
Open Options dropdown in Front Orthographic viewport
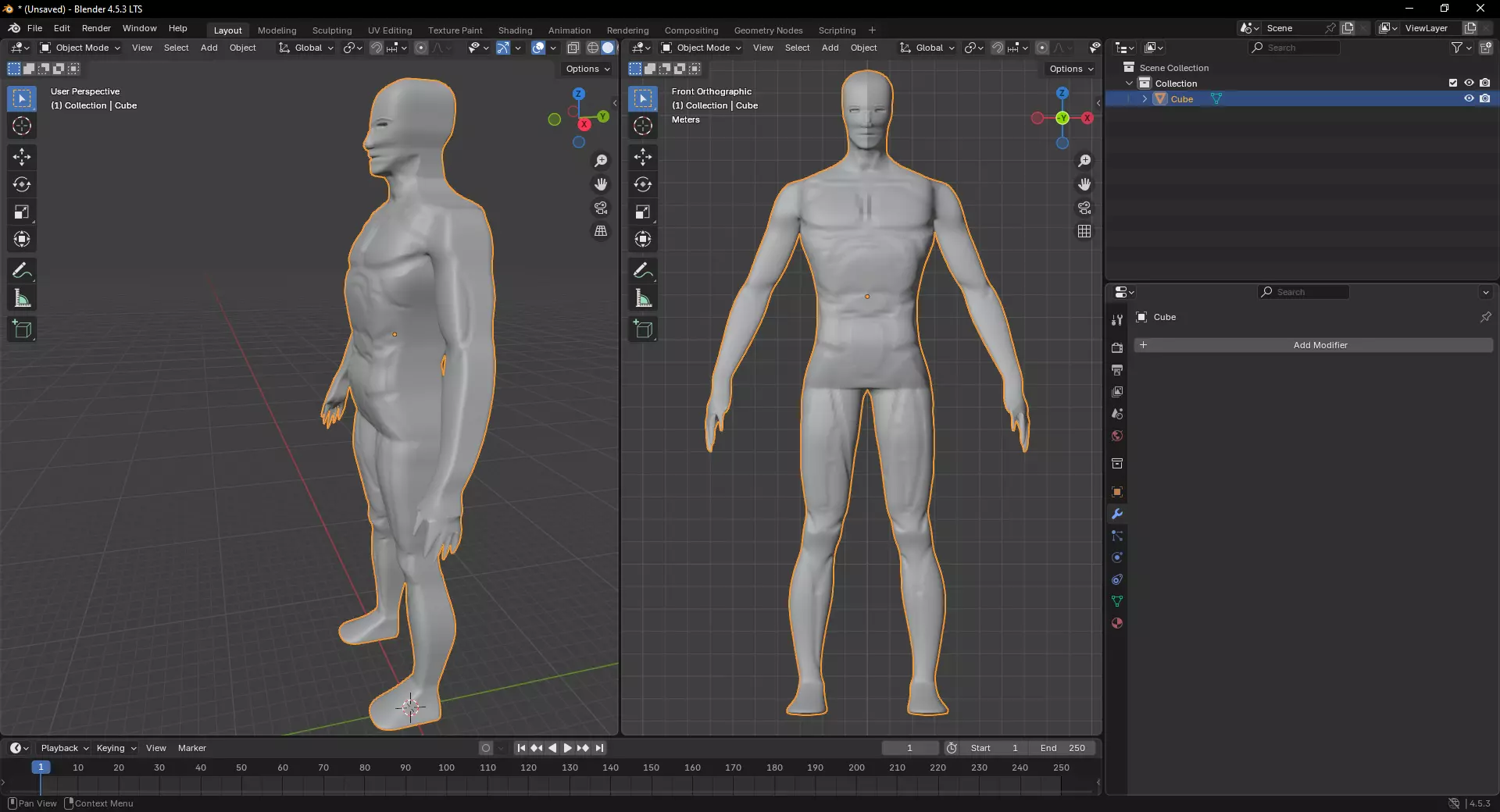[x=1071, y=69]
